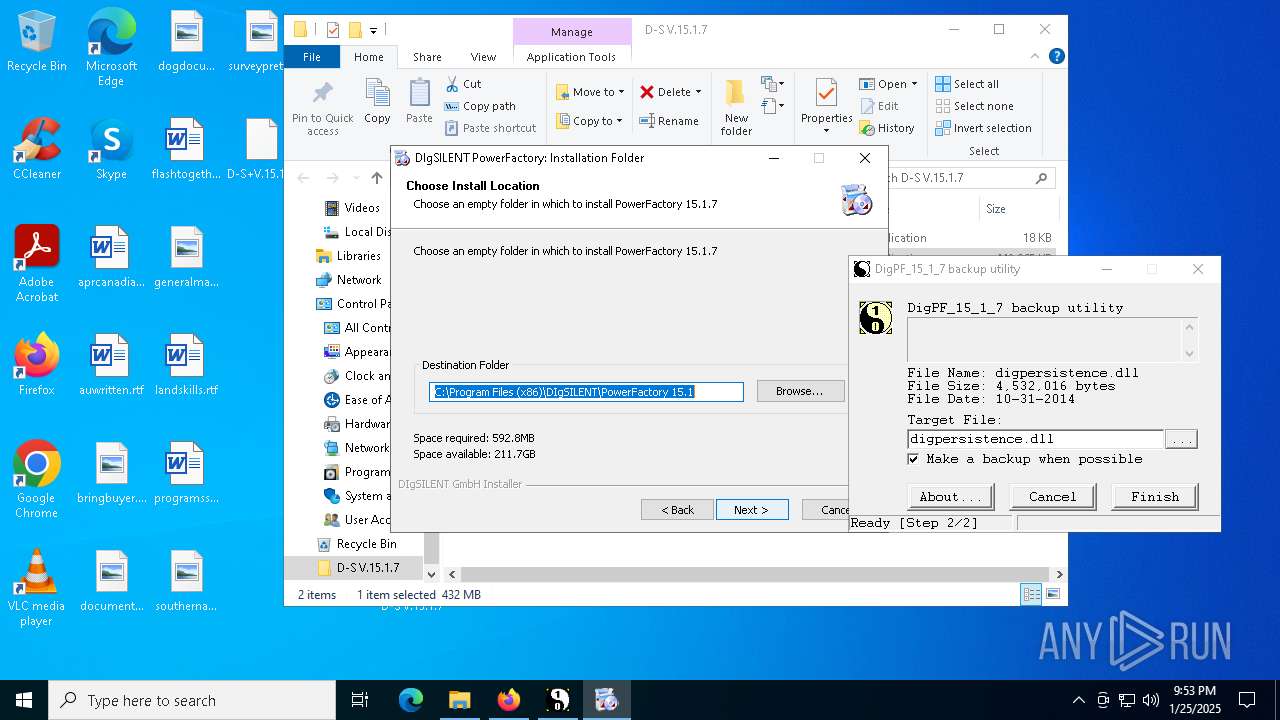The width and height of the screenshot is (1280, 720).
Task: Open File Explorer from the taskbar
Action: click(x=460, y=700)
